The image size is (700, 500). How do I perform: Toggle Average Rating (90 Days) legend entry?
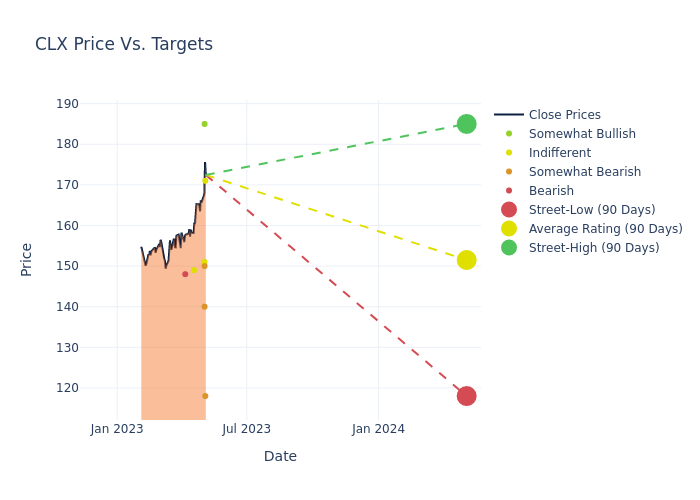[x=605, y=229]
